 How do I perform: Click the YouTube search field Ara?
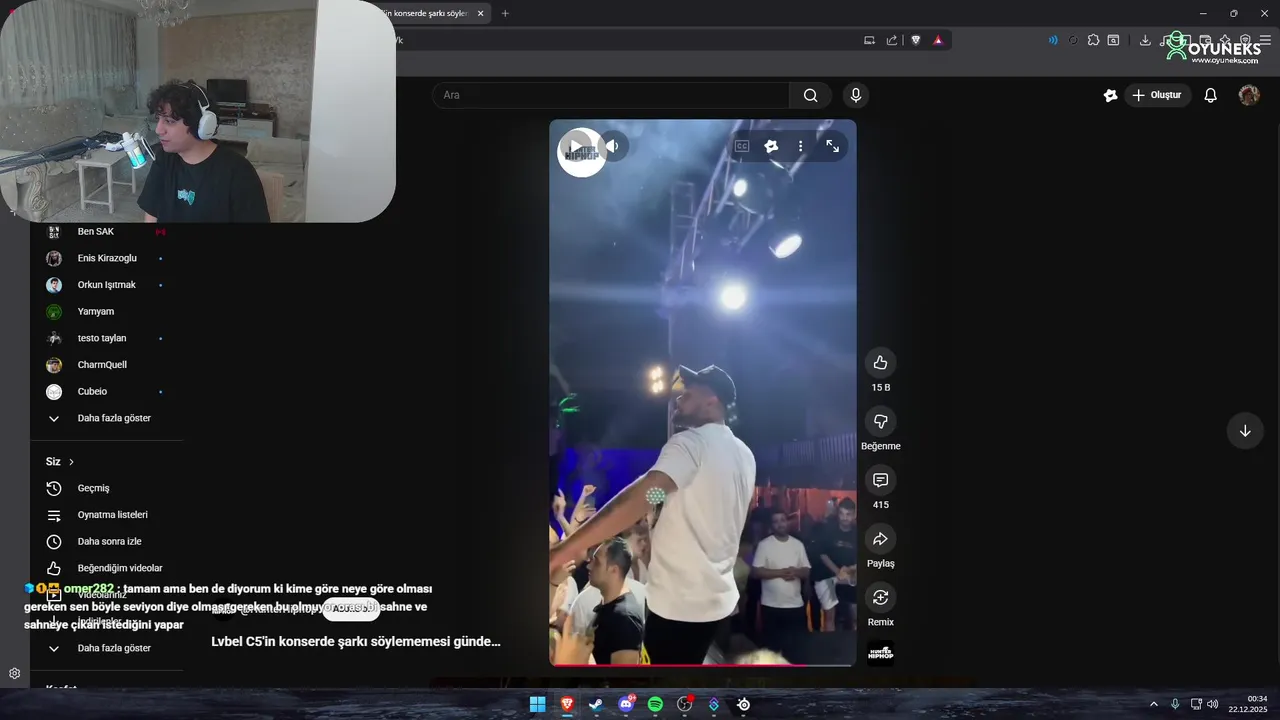point(610,95)
